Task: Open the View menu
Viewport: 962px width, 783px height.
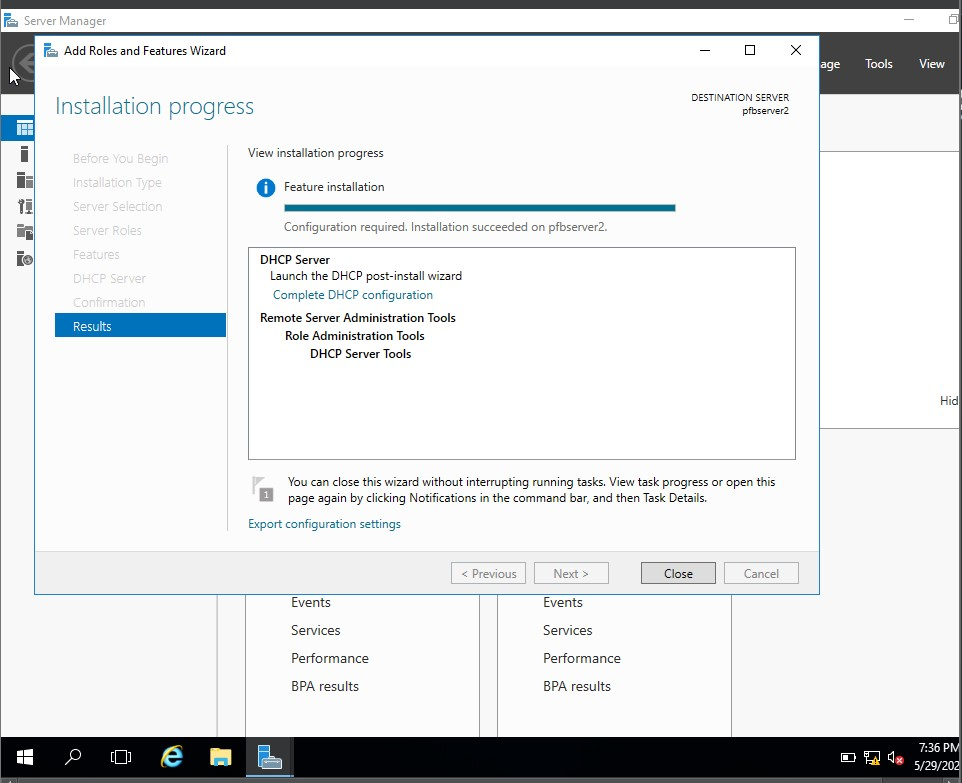Action: point(931,63)
